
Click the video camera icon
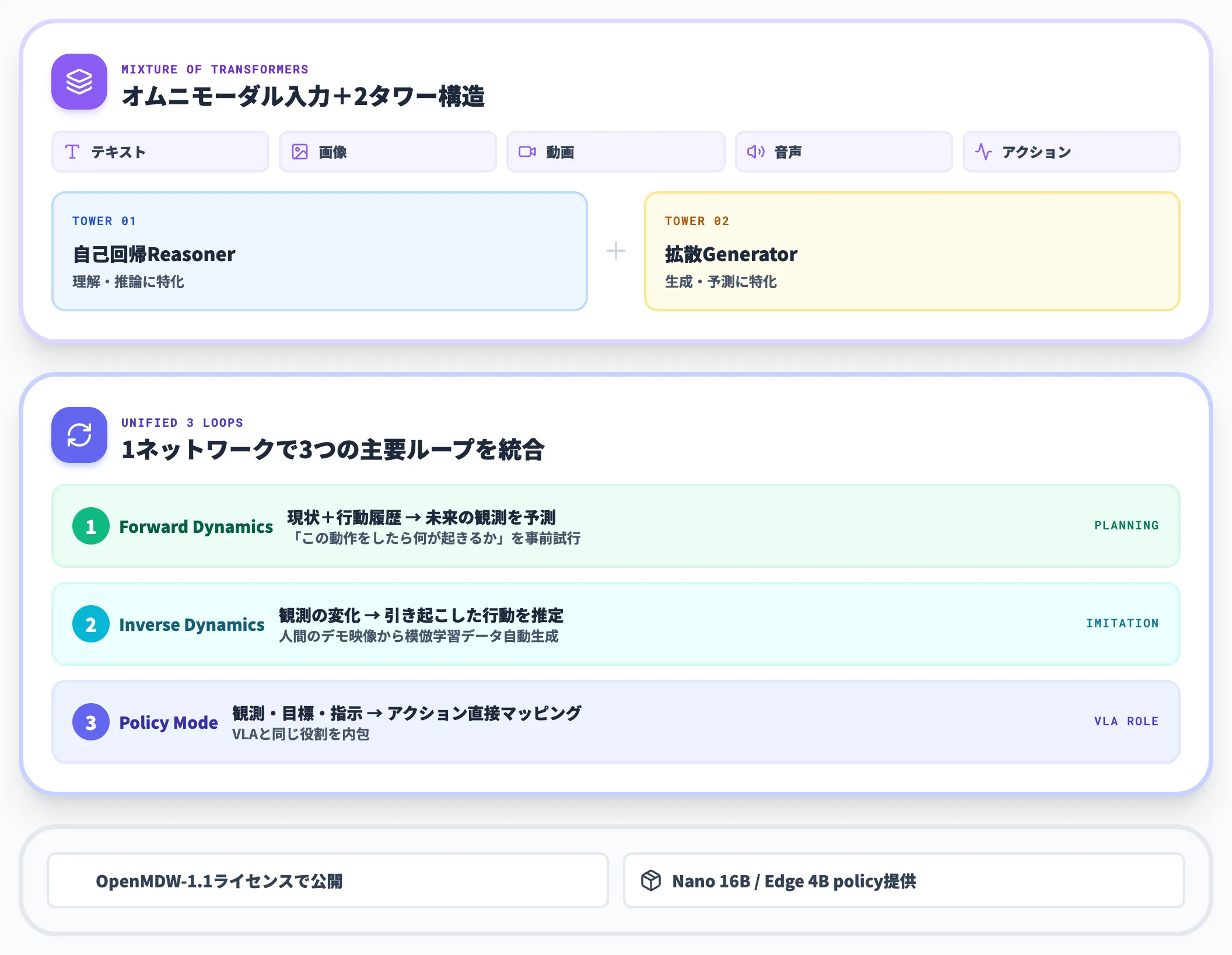[527, 152]
